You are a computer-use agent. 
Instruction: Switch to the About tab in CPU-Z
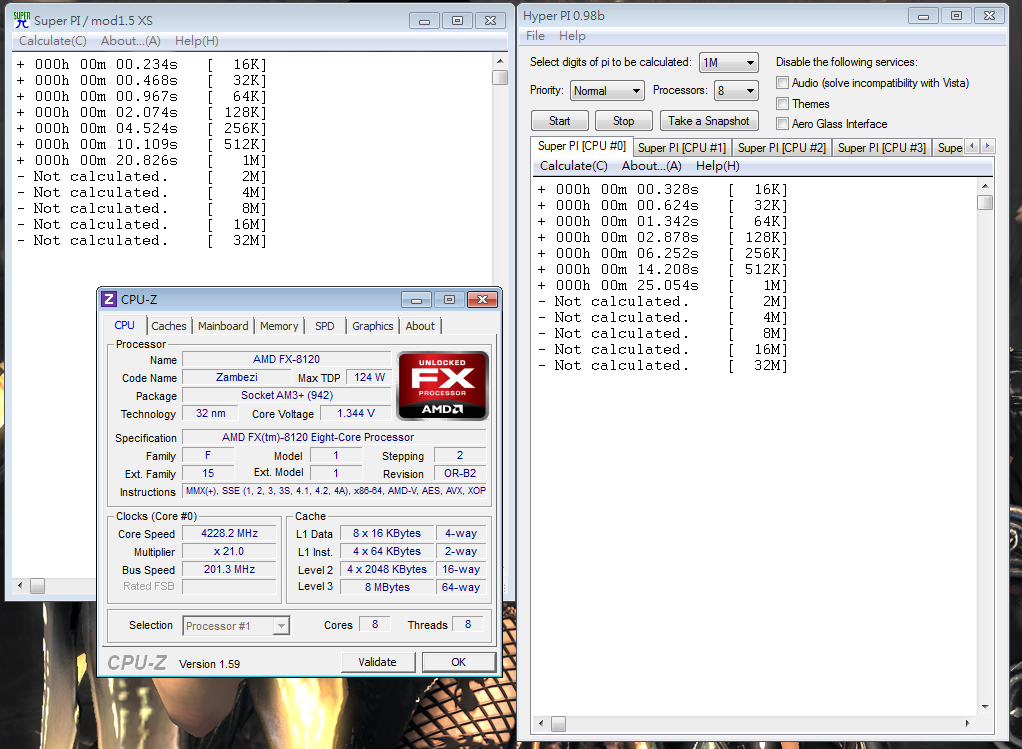420,326
